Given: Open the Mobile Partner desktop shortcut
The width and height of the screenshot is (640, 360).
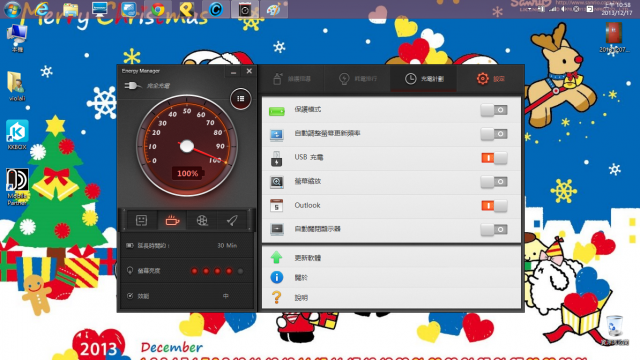Looking at the screenshot, I should pos(17,187).
